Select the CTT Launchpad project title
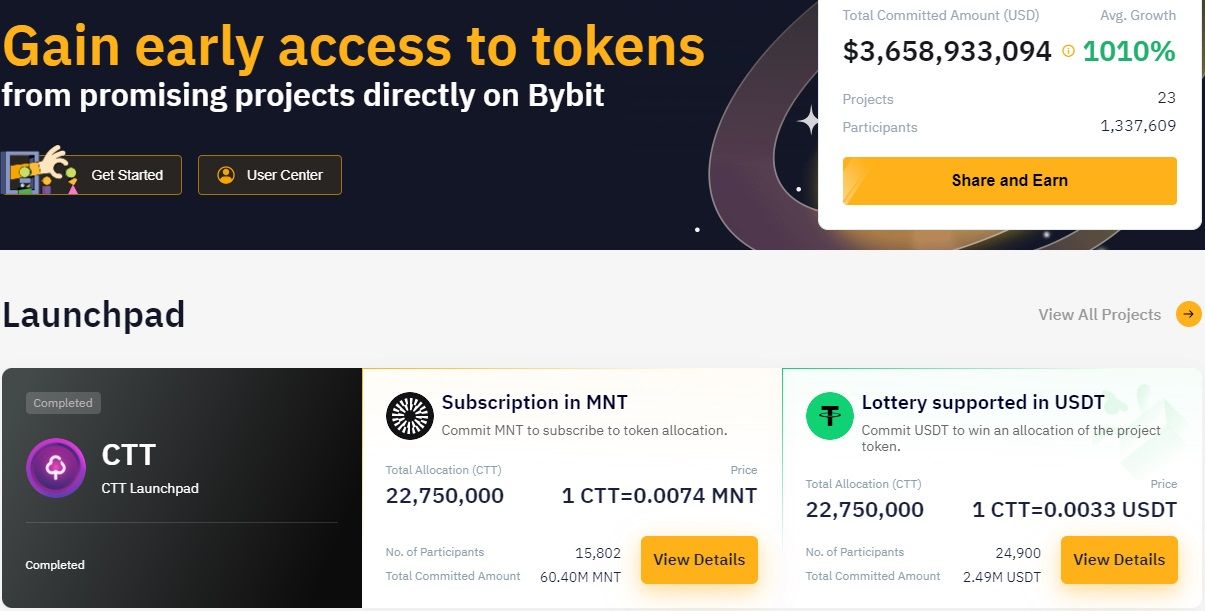Image resolution: width=1205 pixels, height=611 pixels. pos(150,488)
